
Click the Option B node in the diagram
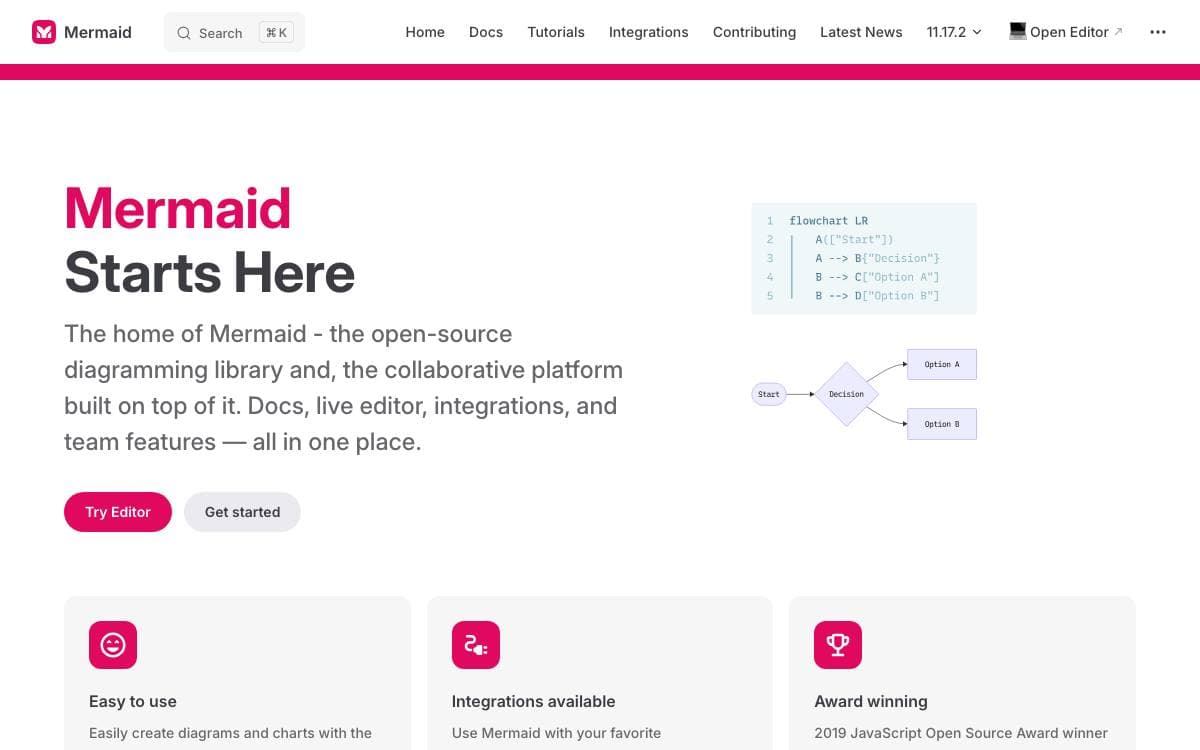pyautogui.click(x=941, y=424)
